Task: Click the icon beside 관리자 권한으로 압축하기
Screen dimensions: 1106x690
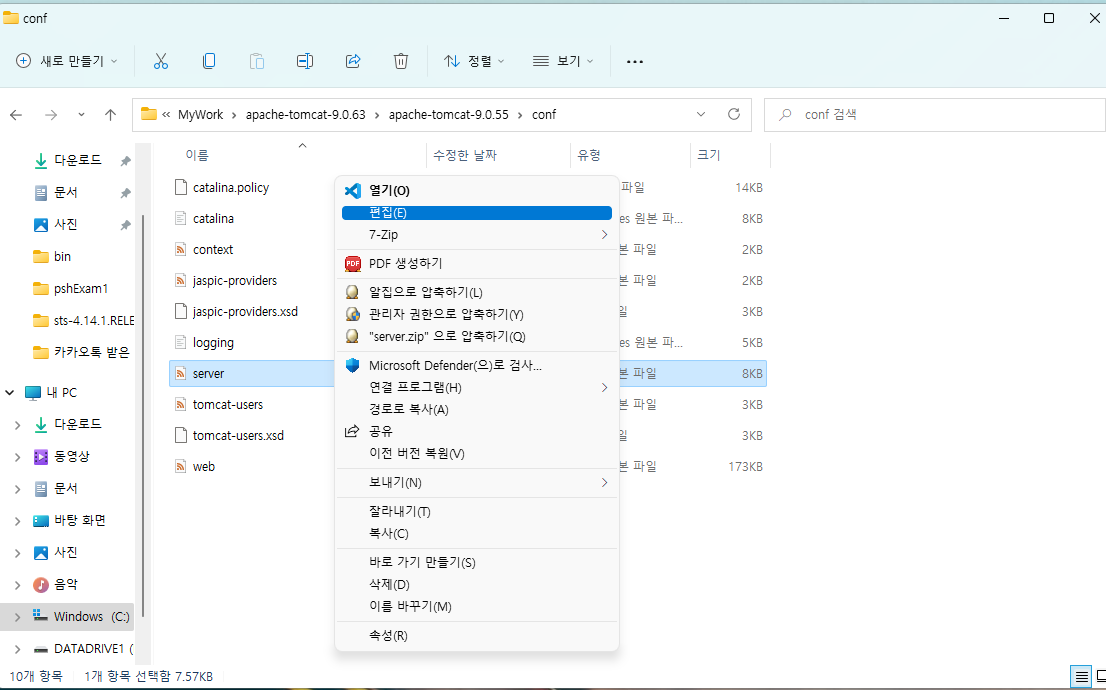Action: tap(353, 314)
